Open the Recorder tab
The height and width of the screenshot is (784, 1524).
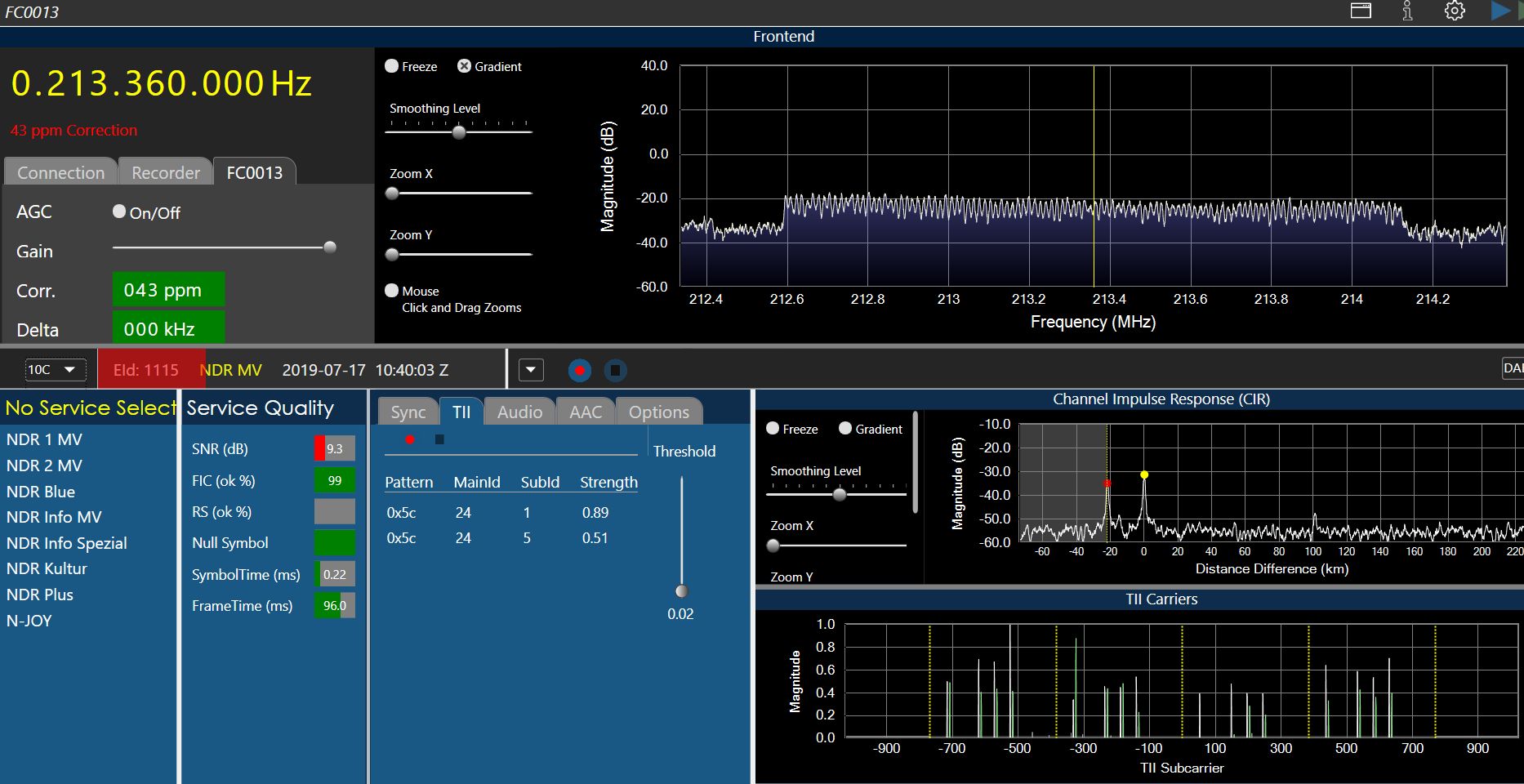[x=166, y=173]
